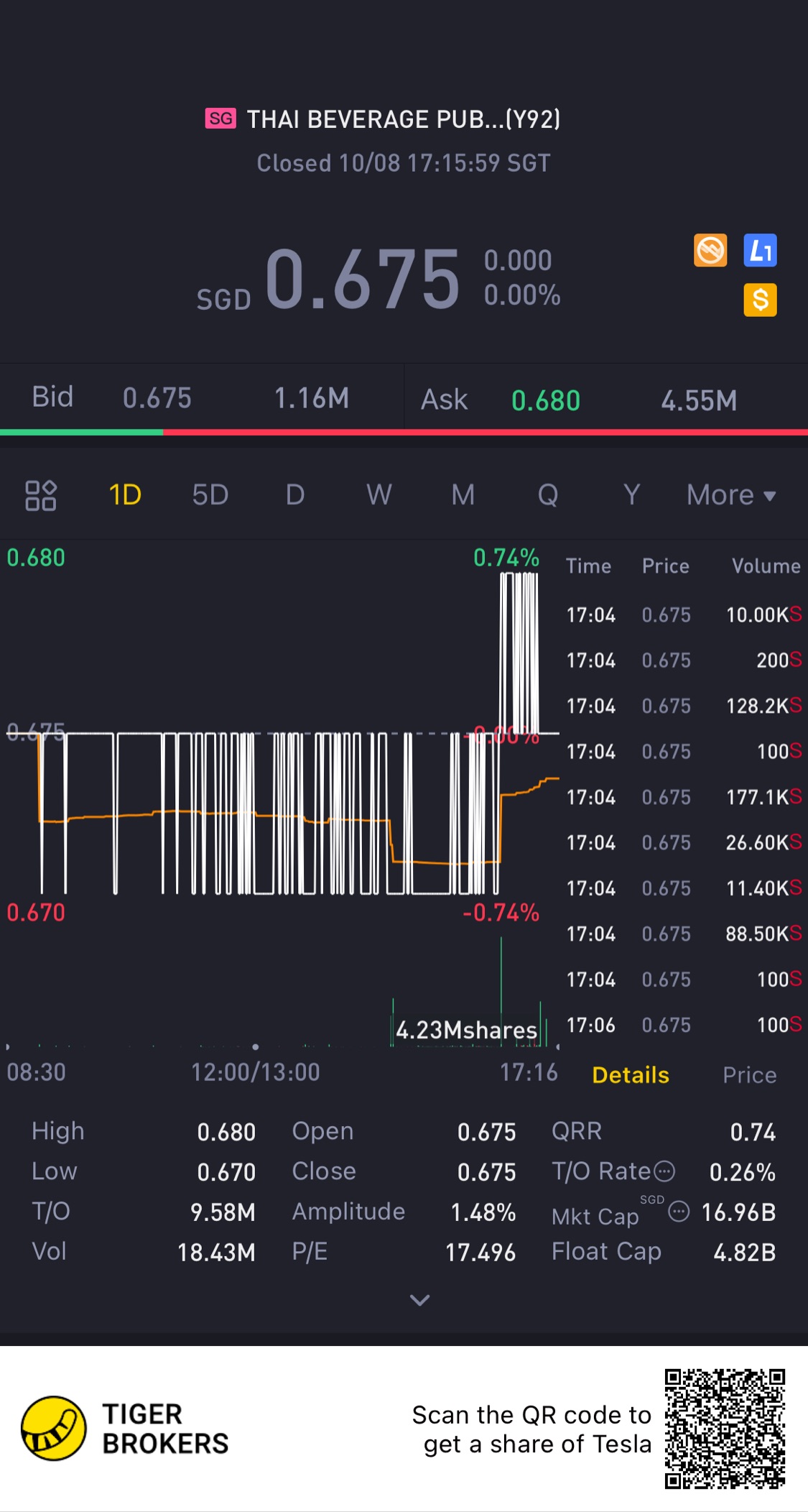Viewport: 808px width, 1512px height.
Task: Tap the Low value 0.670
Action: point(226,1173)
